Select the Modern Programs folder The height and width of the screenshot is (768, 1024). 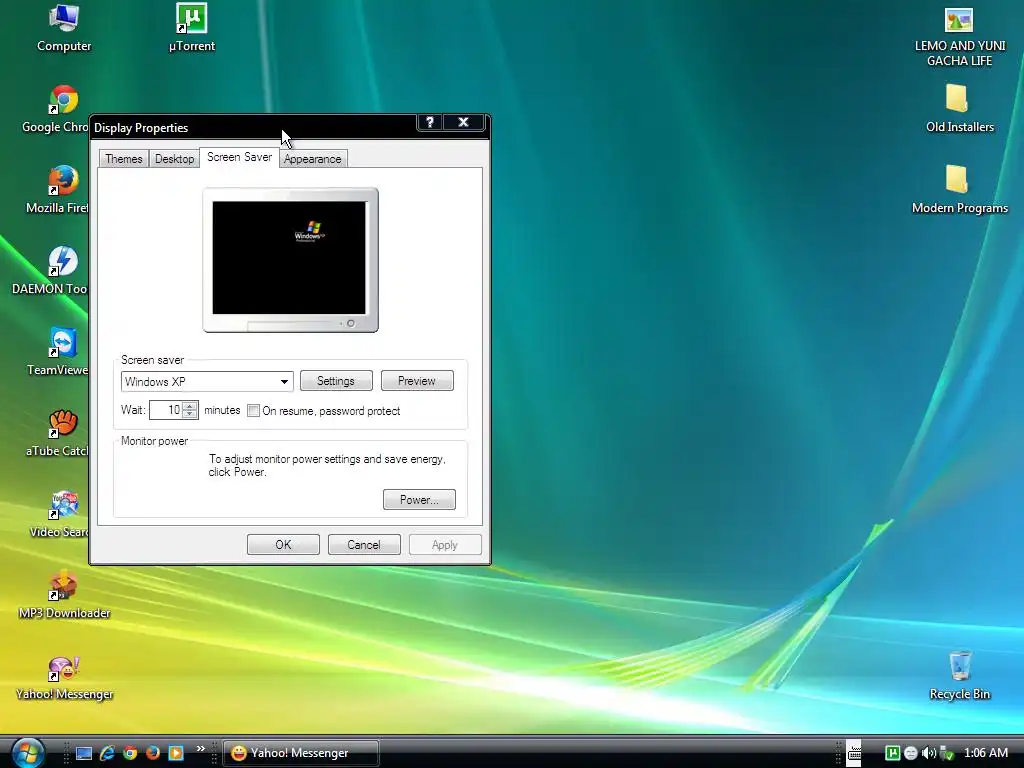(x=959, y=190)
